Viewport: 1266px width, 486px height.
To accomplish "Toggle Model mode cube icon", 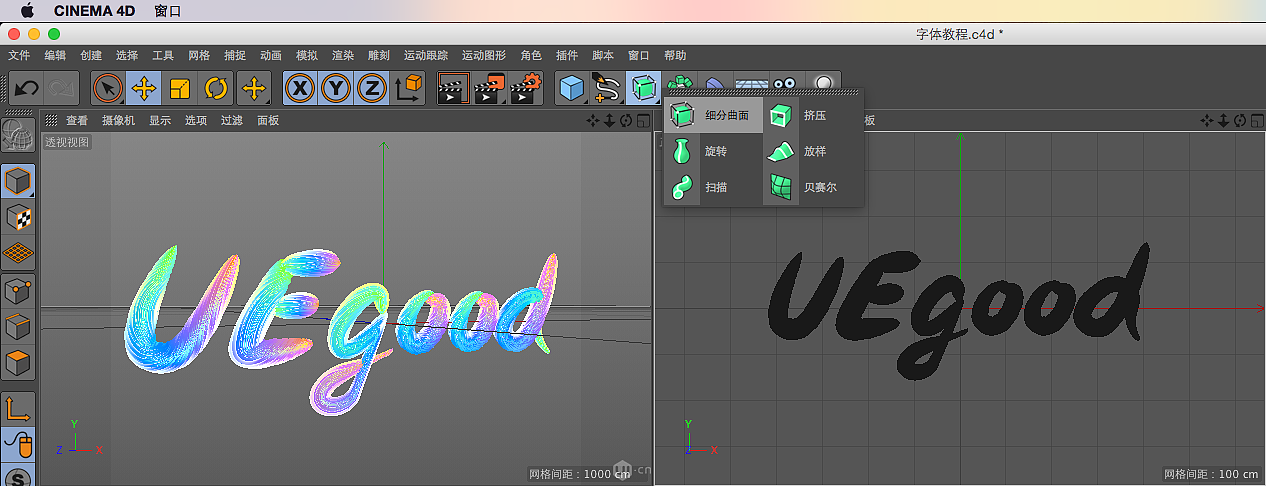I will 18,181.
